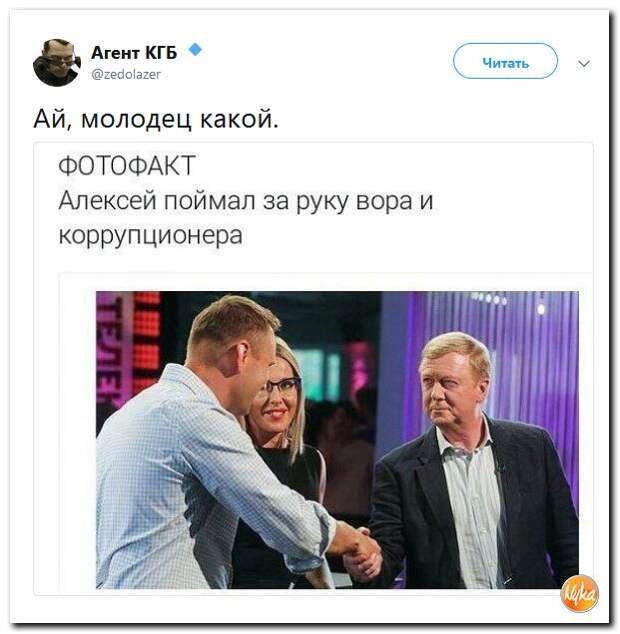The height and width of the screenshot is (634, 620).
Task: Click the ФОТОФАКТ heading in the quoted card
Action: pyautogui.click(x=127, y=166)
